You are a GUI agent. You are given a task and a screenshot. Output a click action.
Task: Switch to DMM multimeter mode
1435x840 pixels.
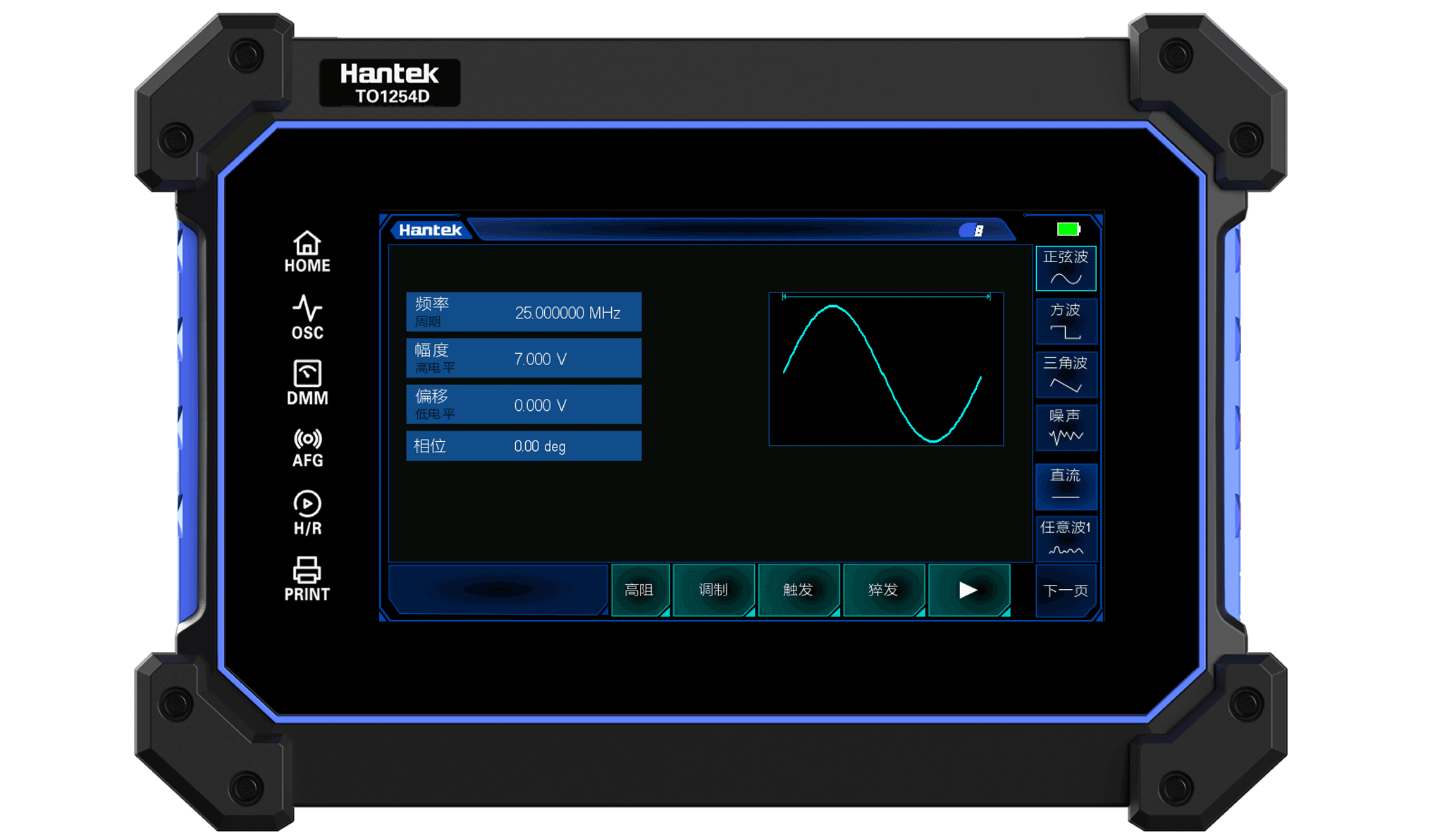(307, 383)
